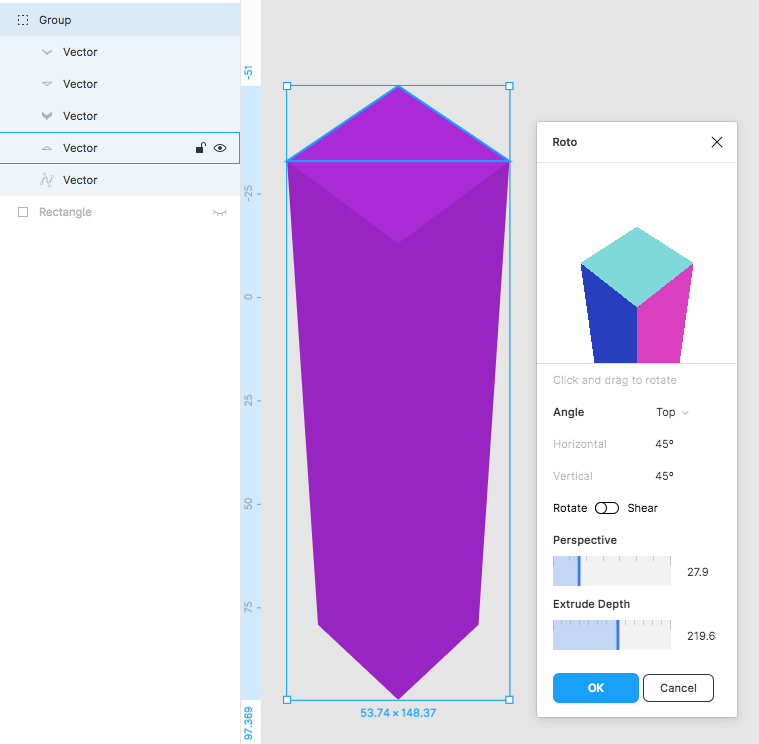Lock the selected Vector layer
Viewport: 759px width, 744px height.
[x=200, y=148]
